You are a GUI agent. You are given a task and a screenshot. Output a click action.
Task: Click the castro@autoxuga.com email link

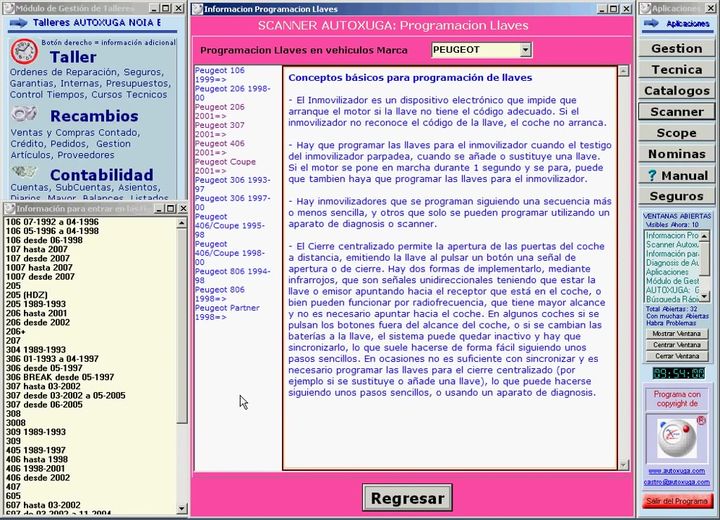(676, 482)
